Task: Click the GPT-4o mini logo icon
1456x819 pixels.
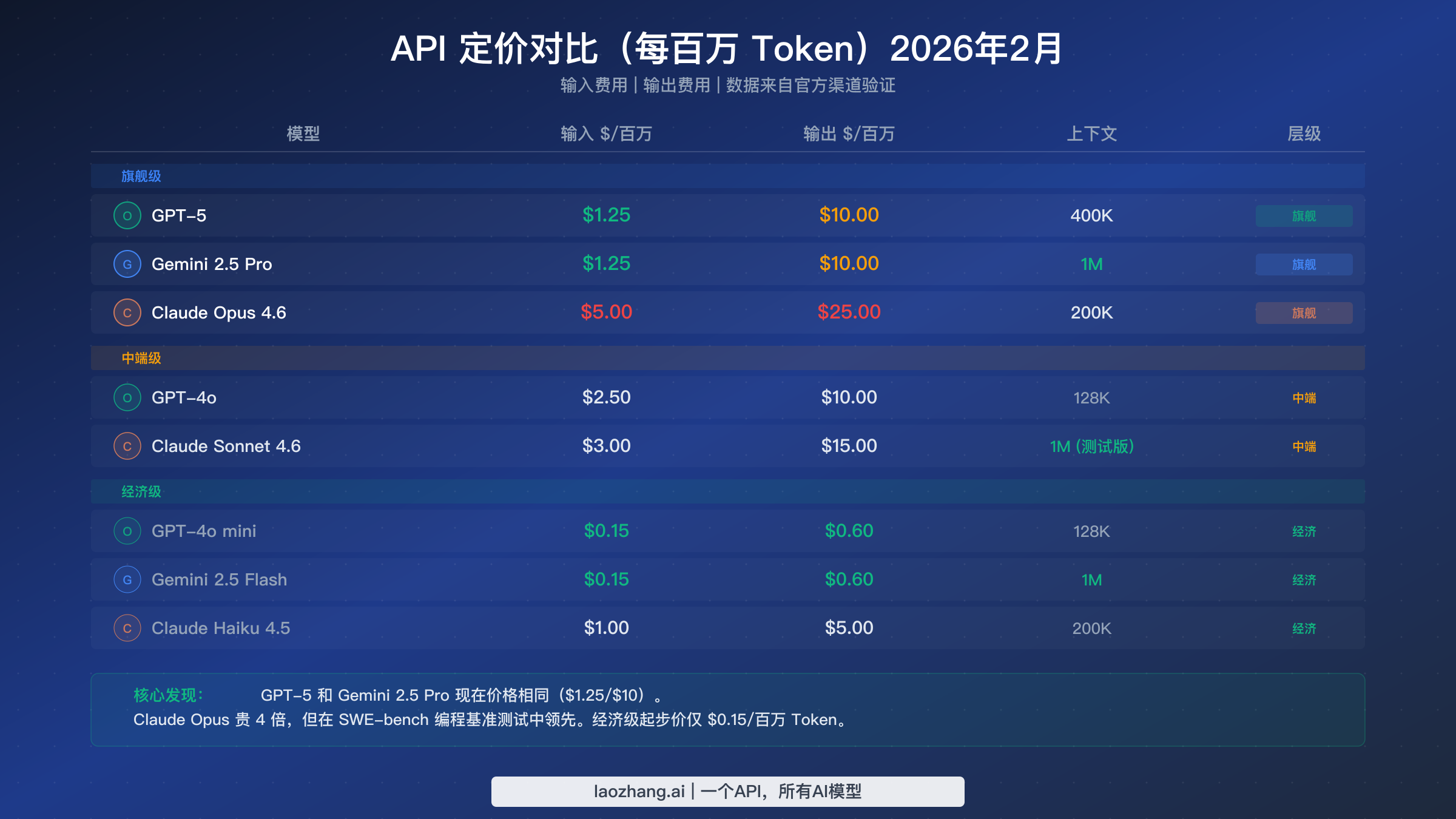Action: pos(127,531)
